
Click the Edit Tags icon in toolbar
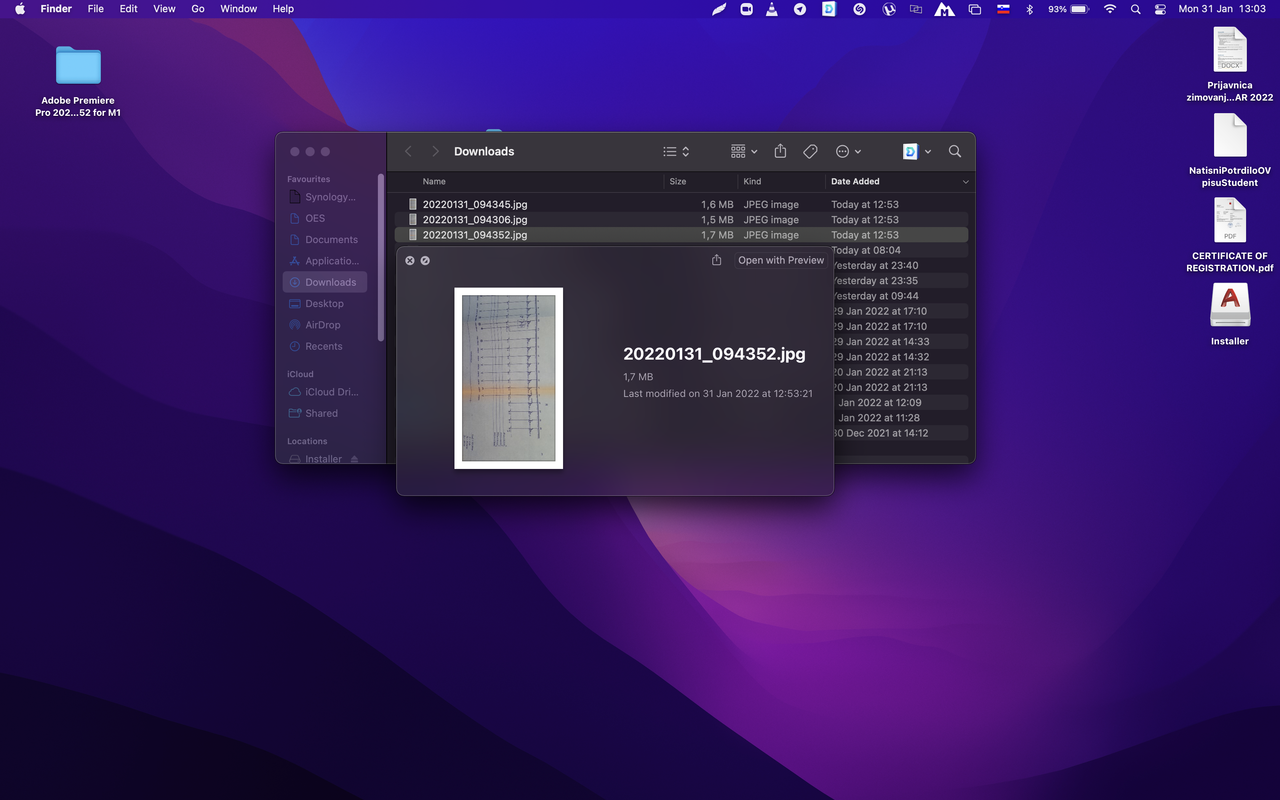click(811, 151)
